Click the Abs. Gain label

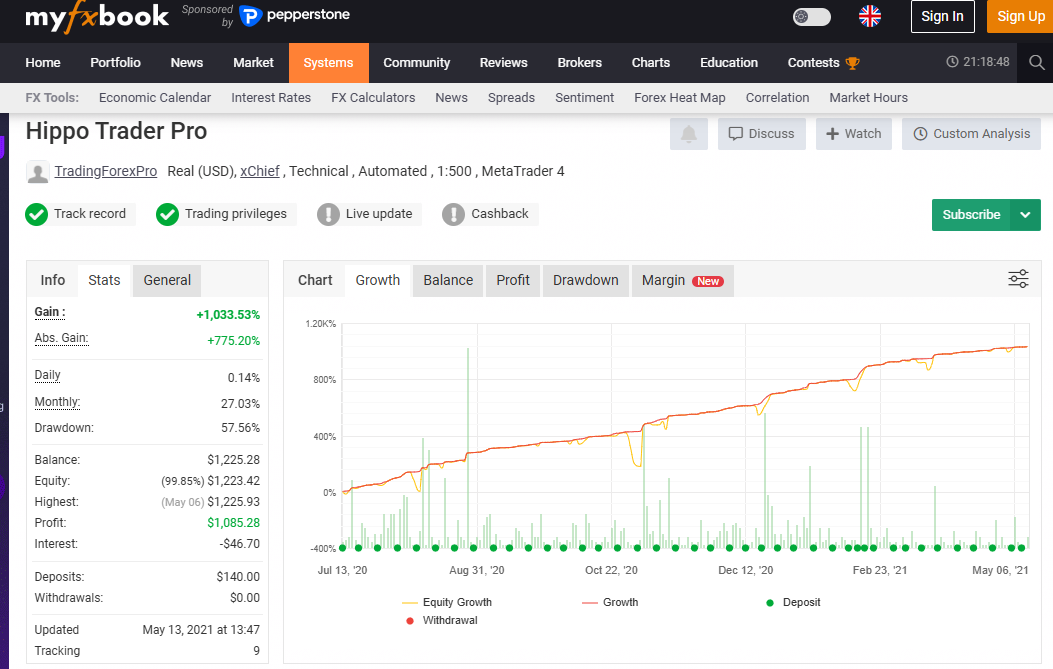(61, 338)
